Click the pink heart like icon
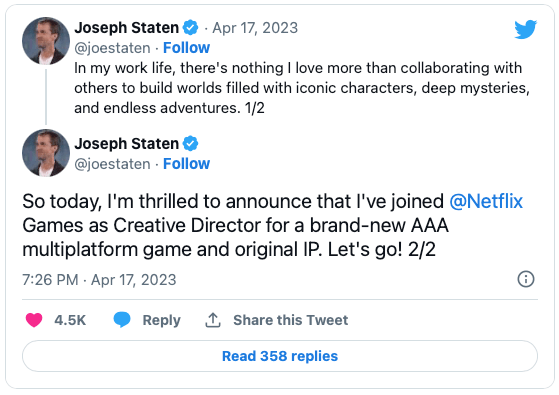 pyautogui.click(x=34, y=320)
